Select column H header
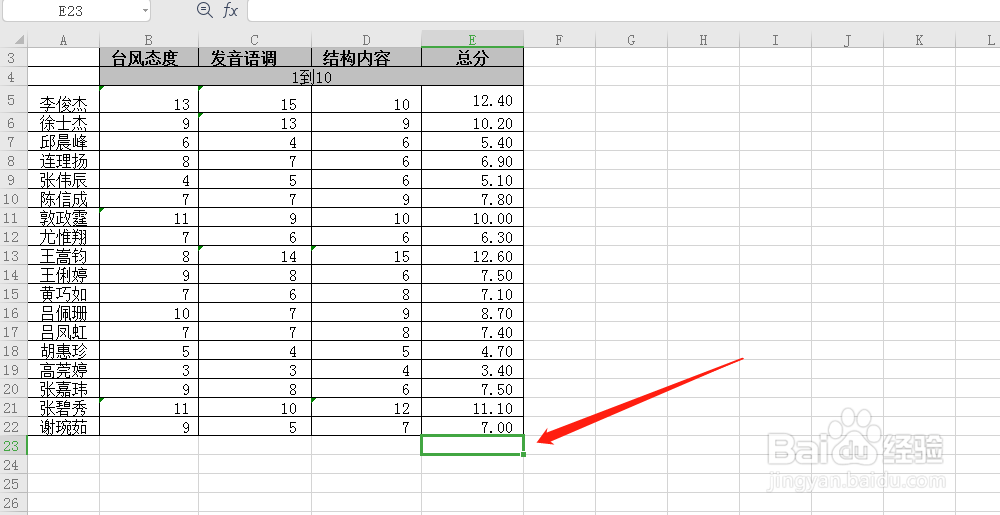The width and height of the screenshot is (1000, 515). coord(703,40)
